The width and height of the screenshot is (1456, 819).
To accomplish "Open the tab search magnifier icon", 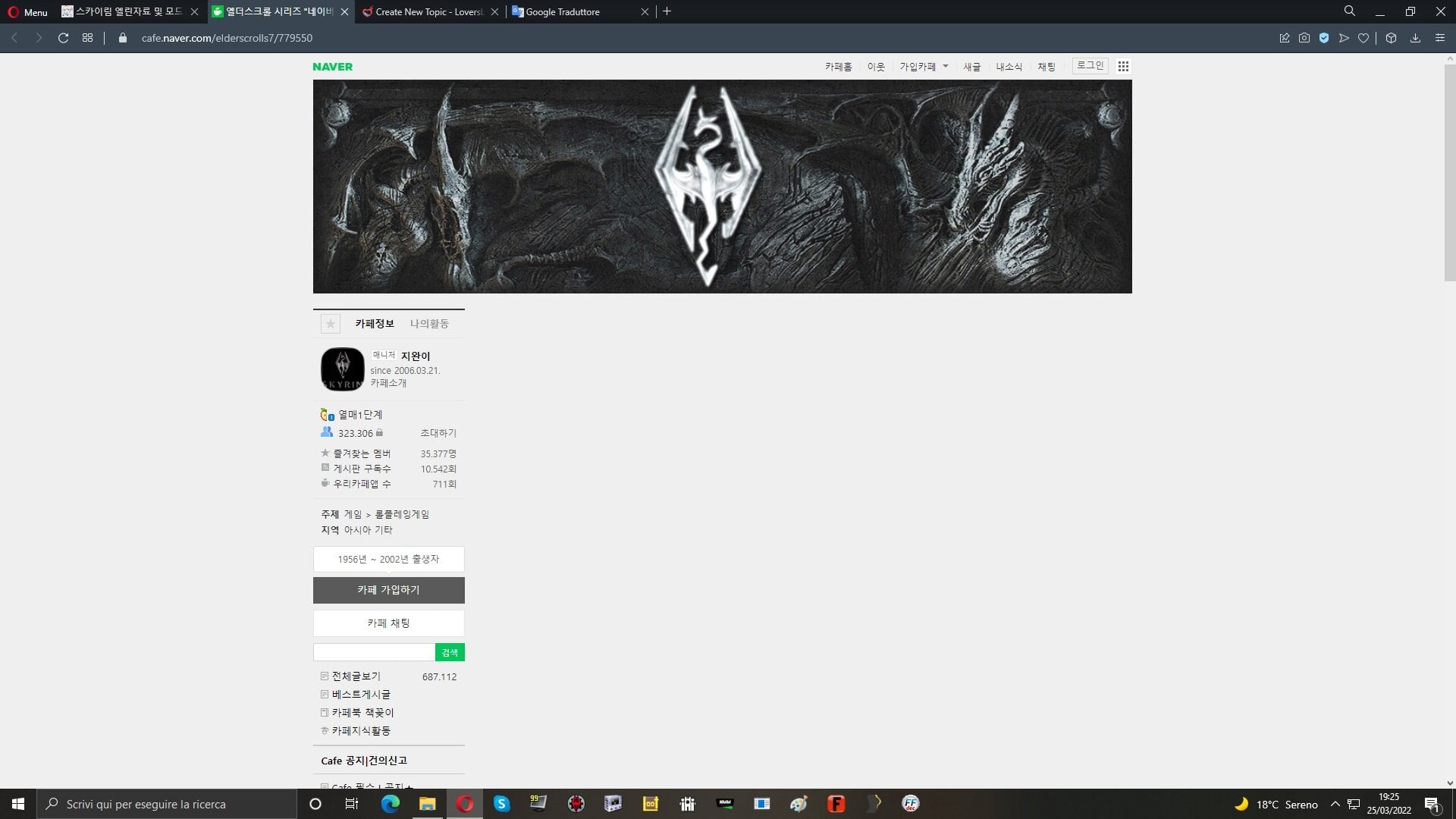I will tap(1350, 11).
